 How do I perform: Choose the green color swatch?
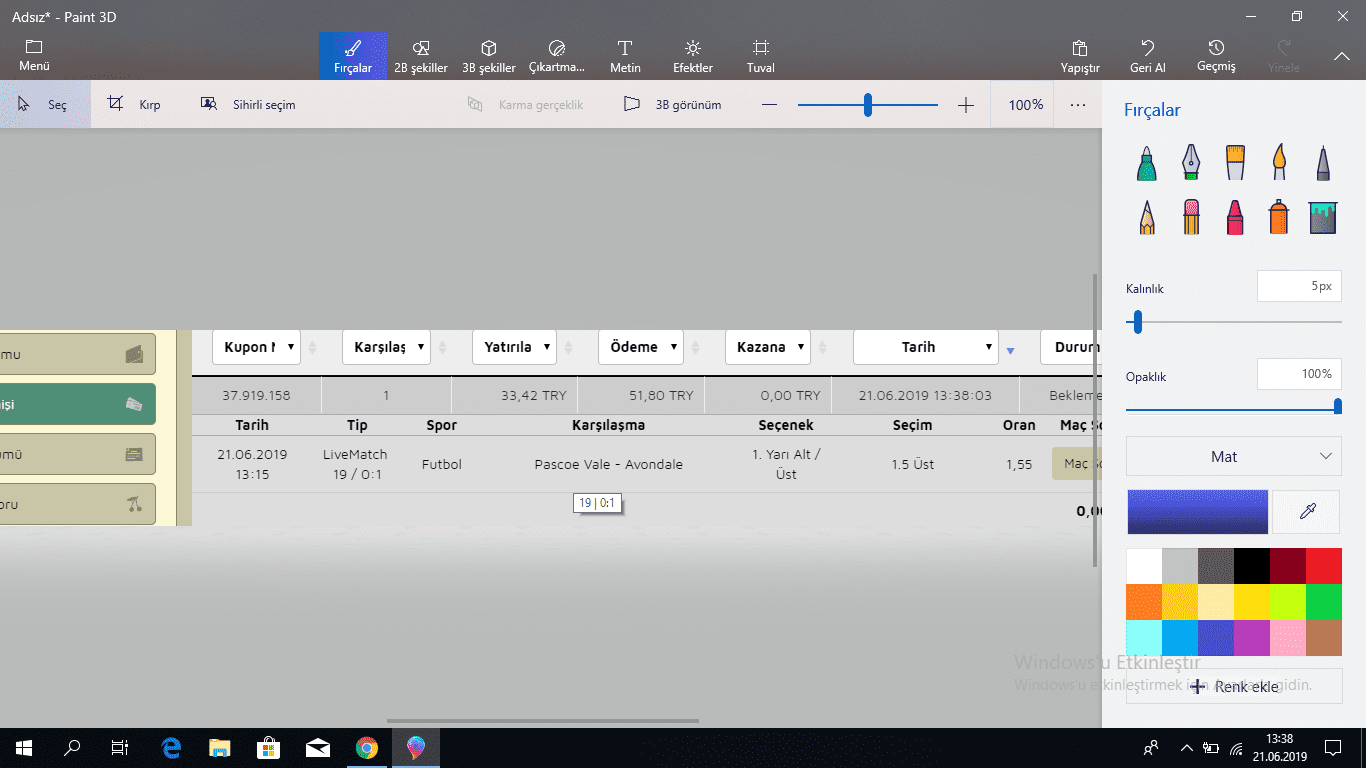pyautogui.click(x=1324, y=602)
